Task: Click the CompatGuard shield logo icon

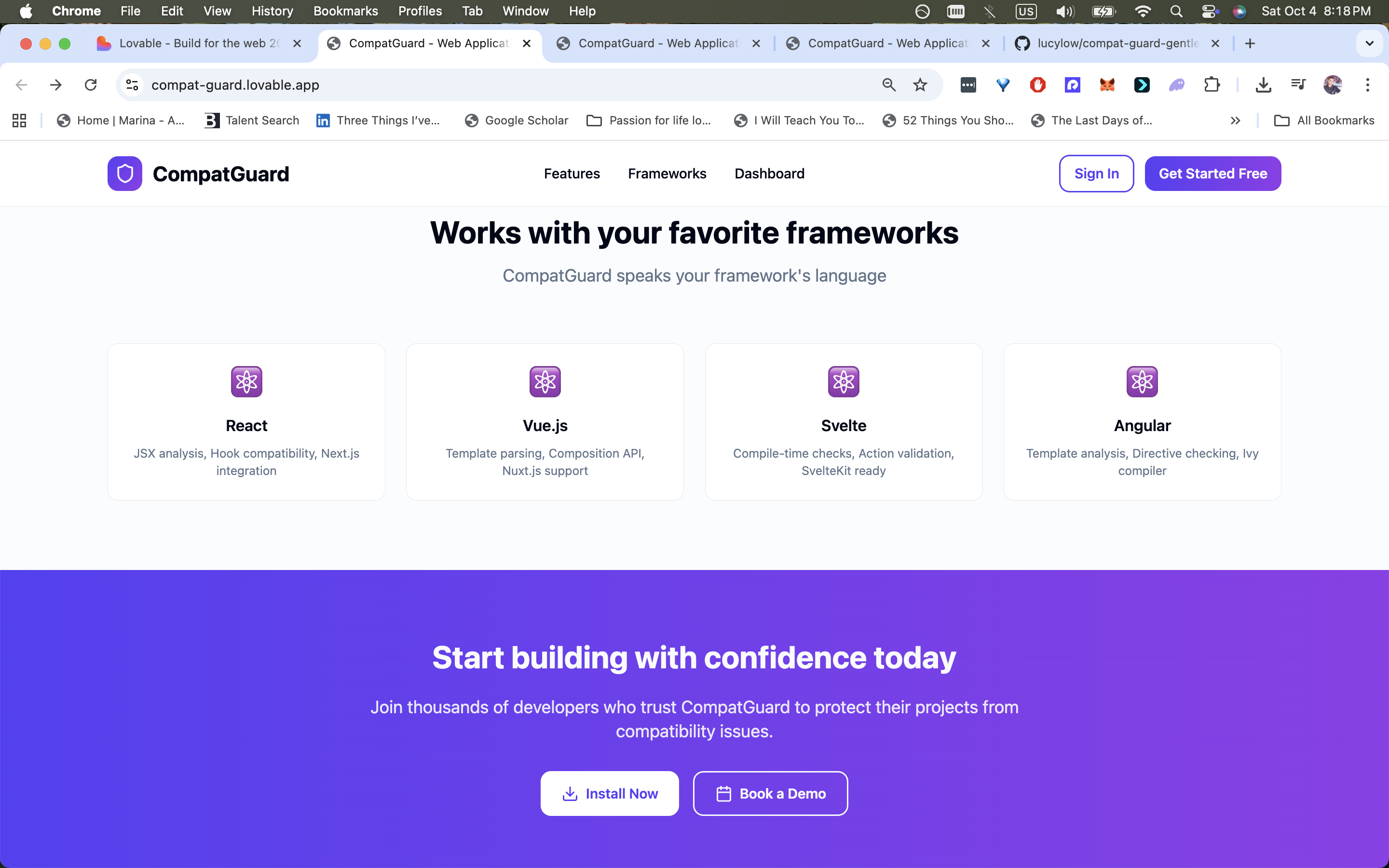Action: tap(124, 174)
